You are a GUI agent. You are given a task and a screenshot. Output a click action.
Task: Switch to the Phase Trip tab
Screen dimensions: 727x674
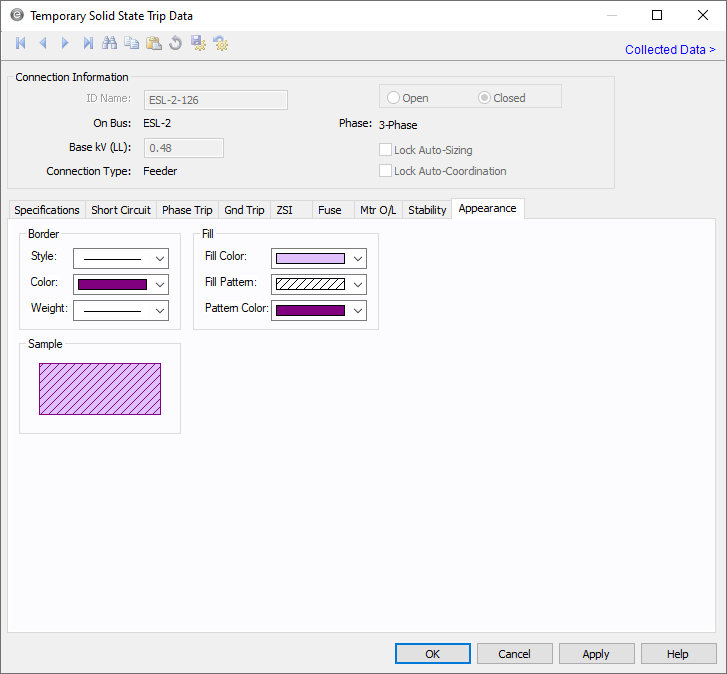point(187,210)
